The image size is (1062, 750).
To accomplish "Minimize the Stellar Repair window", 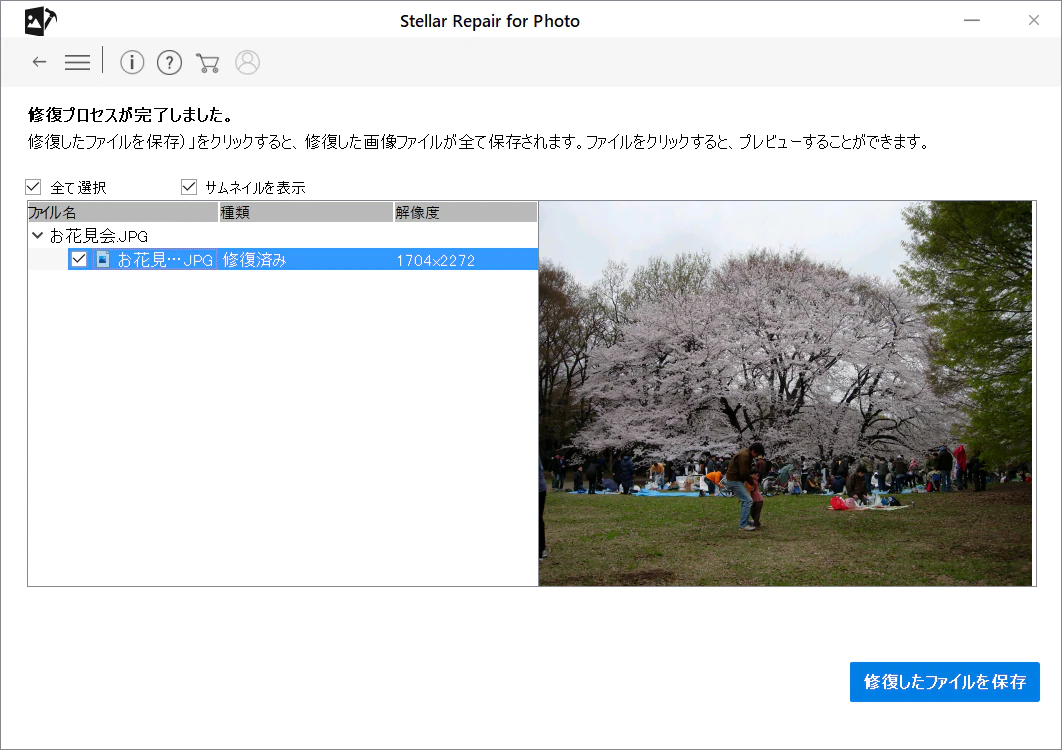I will 972,20.
